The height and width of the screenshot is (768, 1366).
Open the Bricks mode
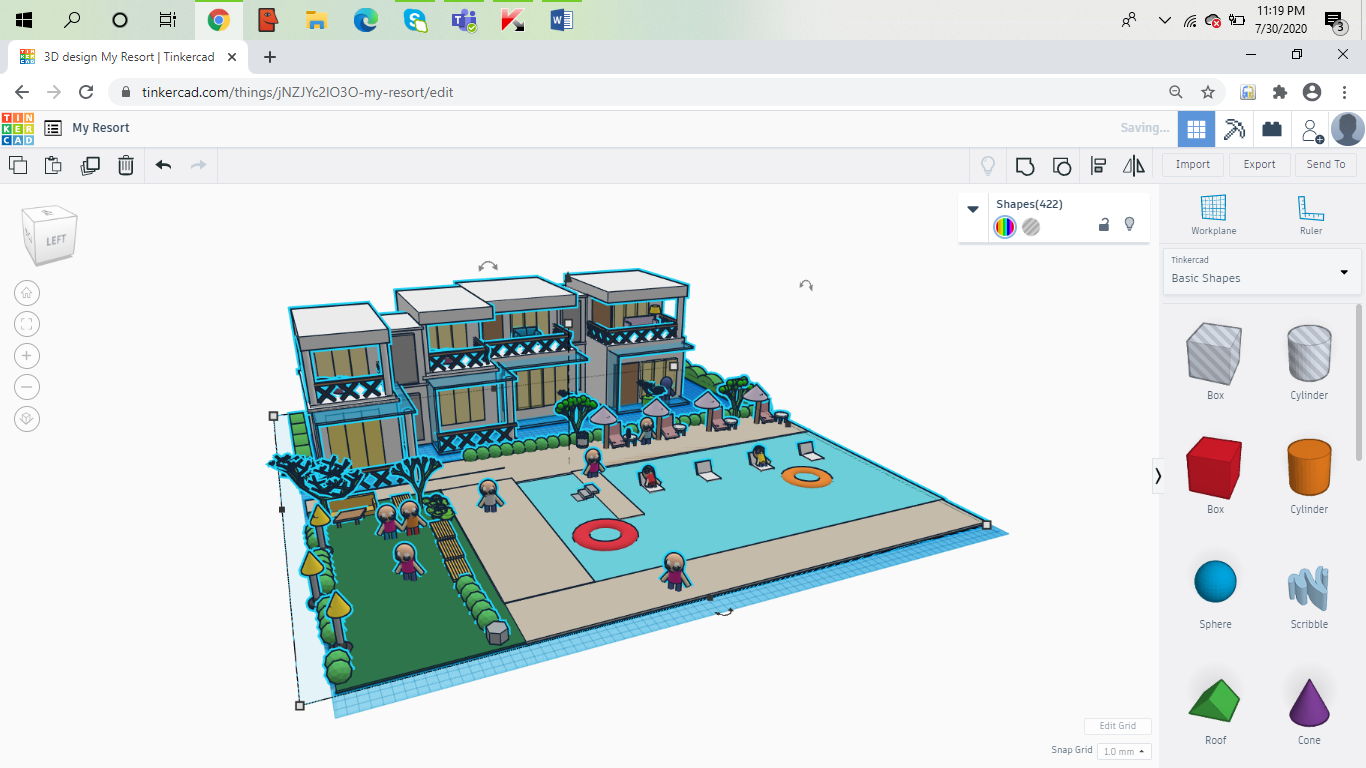(x=1272, y=128)
